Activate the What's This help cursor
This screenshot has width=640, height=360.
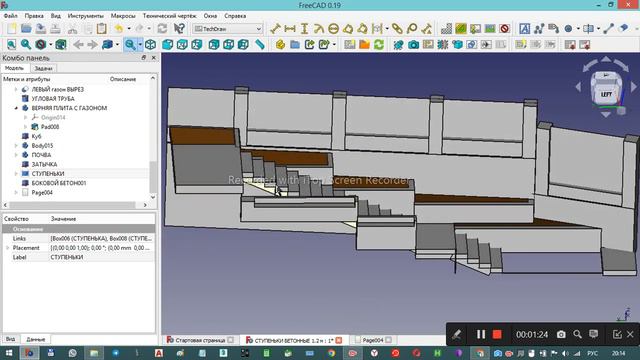[x=179, y=29]
